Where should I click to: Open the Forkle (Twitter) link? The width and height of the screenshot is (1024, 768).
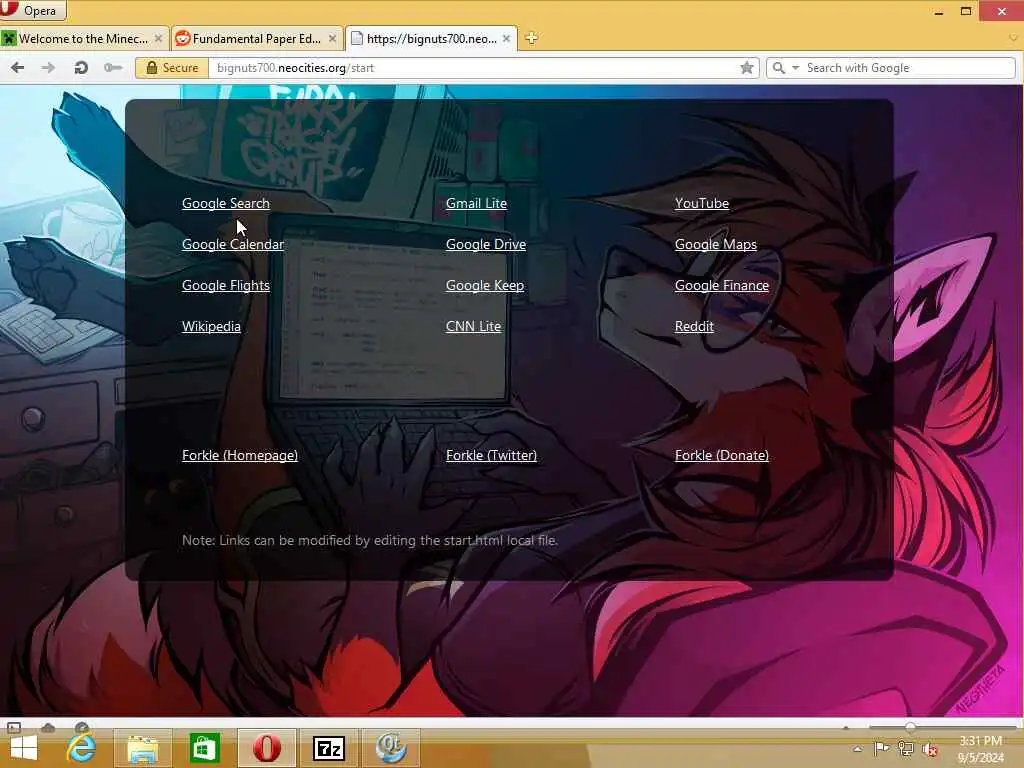pyautogui.click(x=491, y=455)
